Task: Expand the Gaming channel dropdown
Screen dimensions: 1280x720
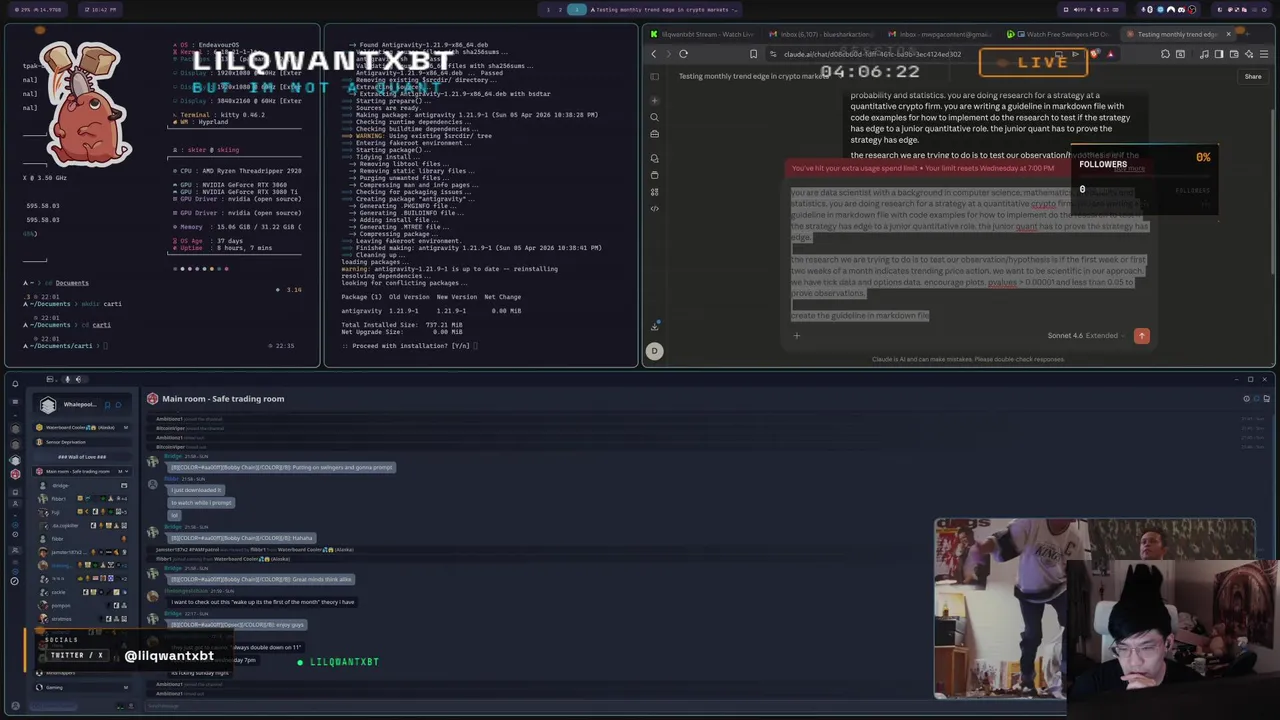Action: (x=125, y=687)
